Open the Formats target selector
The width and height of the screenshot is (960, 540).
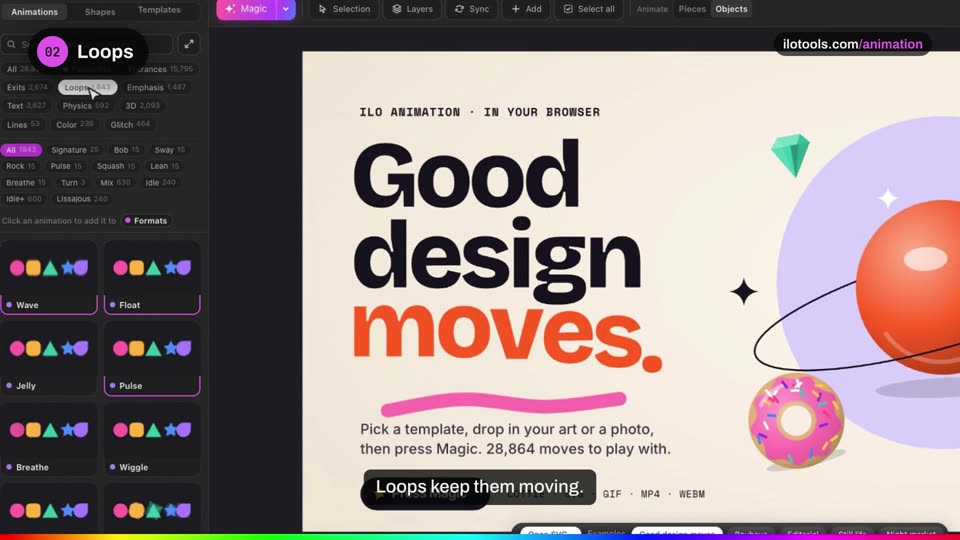[x=146, y=221]
